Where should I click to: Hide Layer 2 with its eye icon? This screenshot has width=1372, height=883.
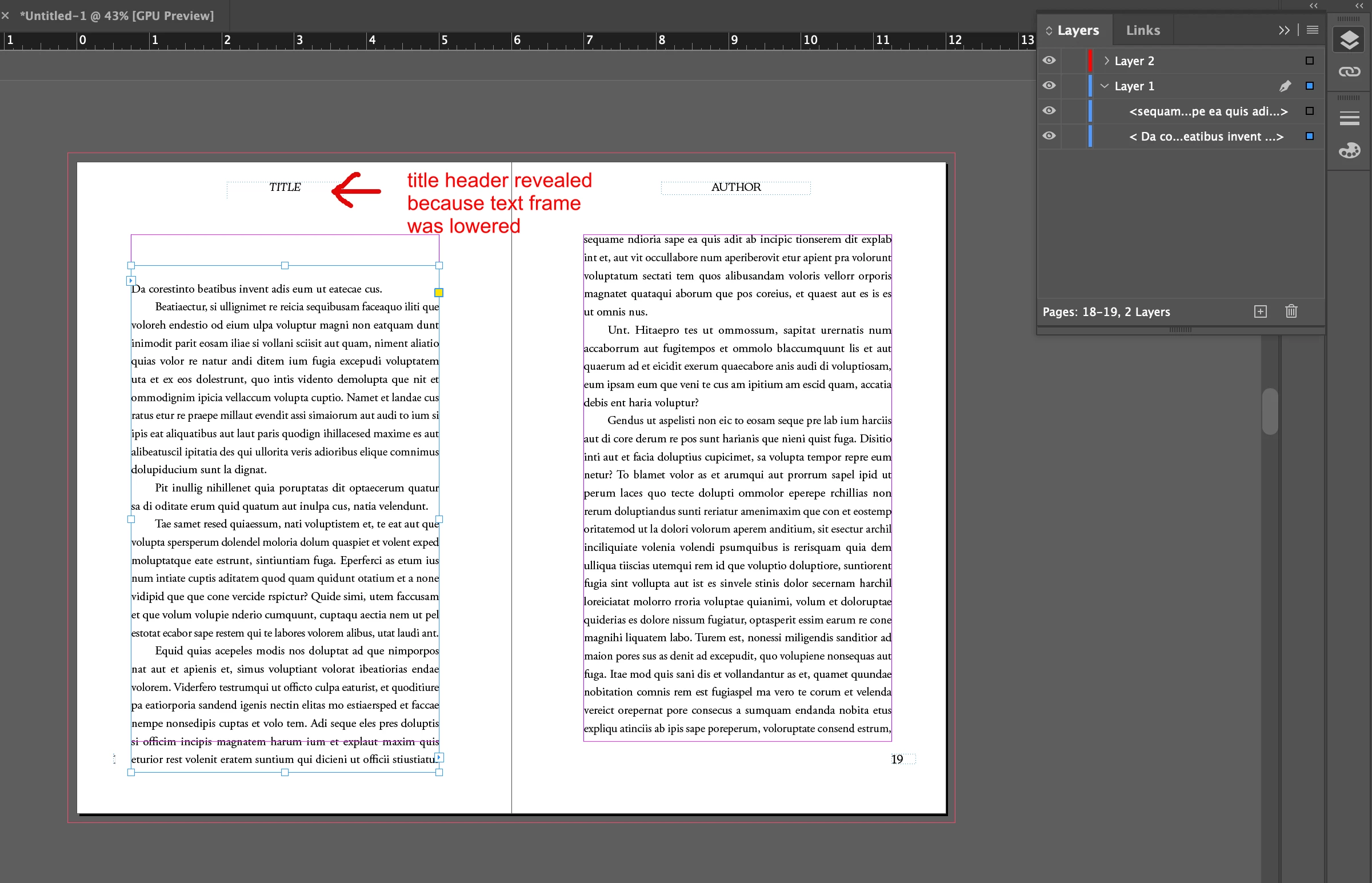tap(1049, 60)
